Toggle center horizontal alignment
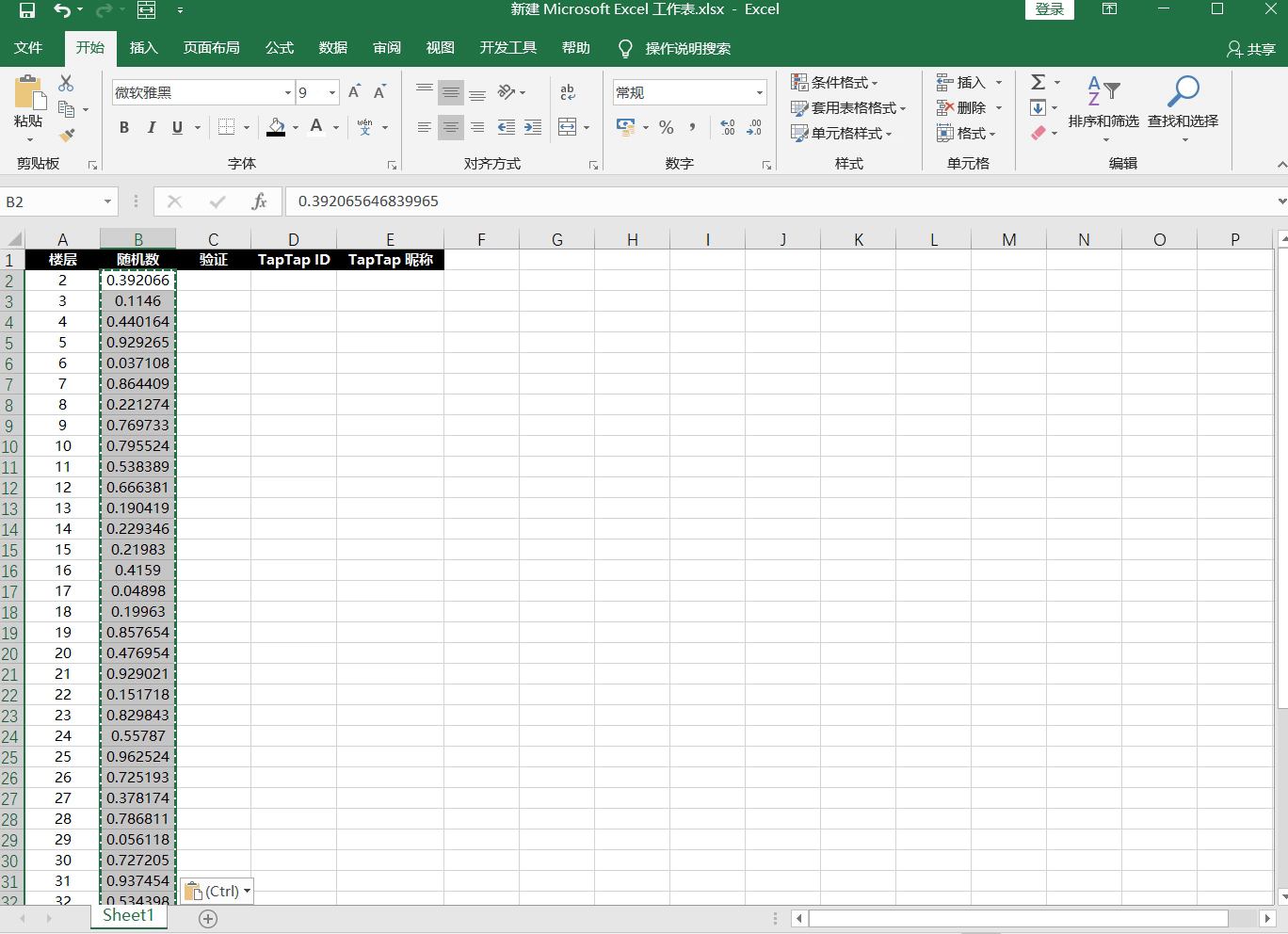 coord(451,127)
